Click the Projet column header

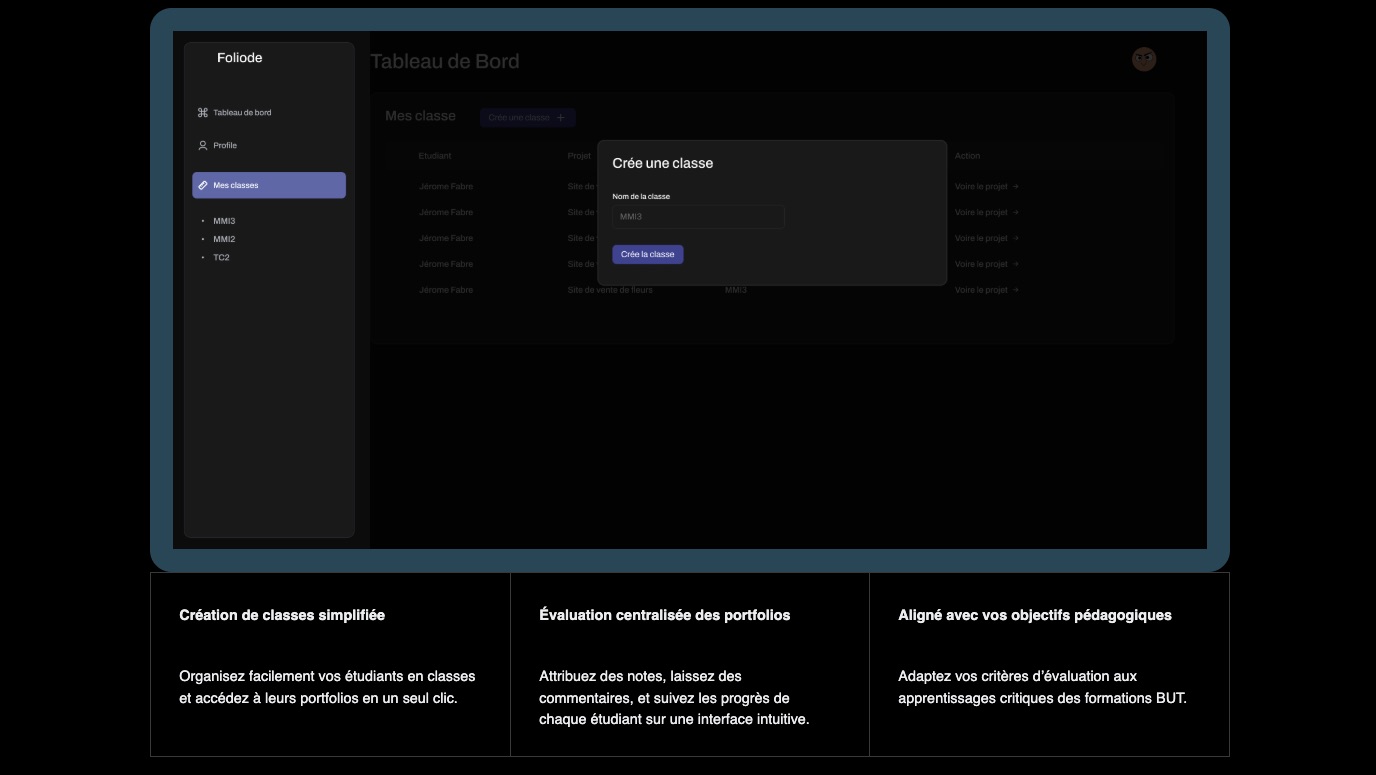(578, 155)
